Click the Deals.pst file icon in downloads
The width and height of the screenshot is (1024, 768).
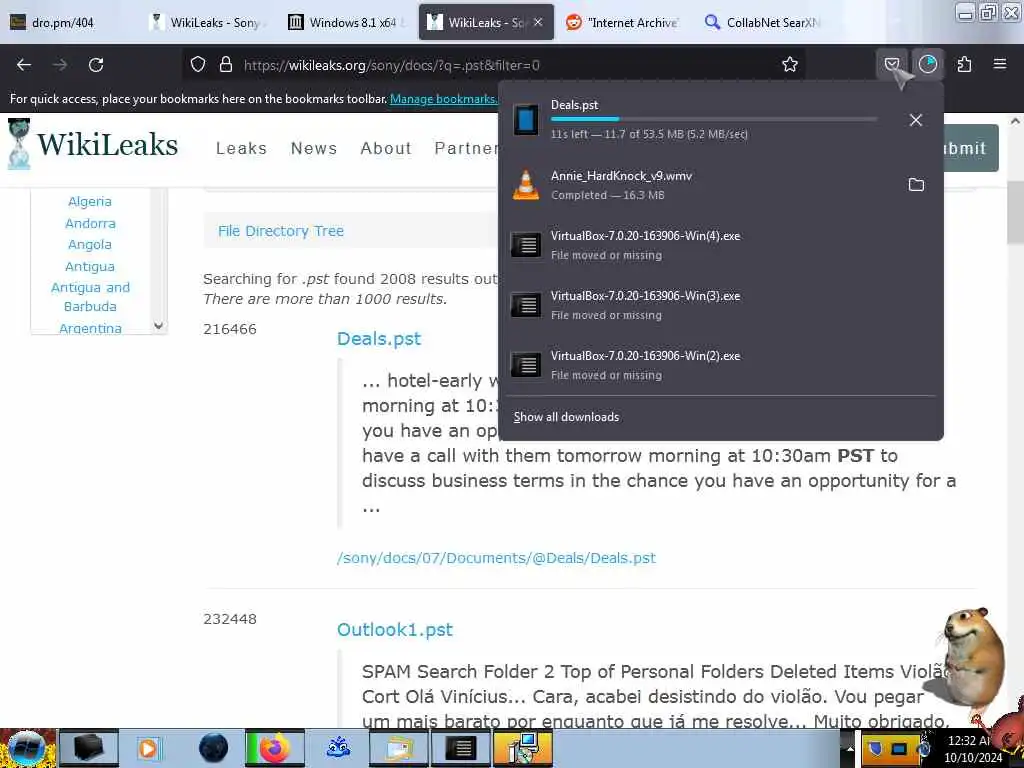pos(526,120)
